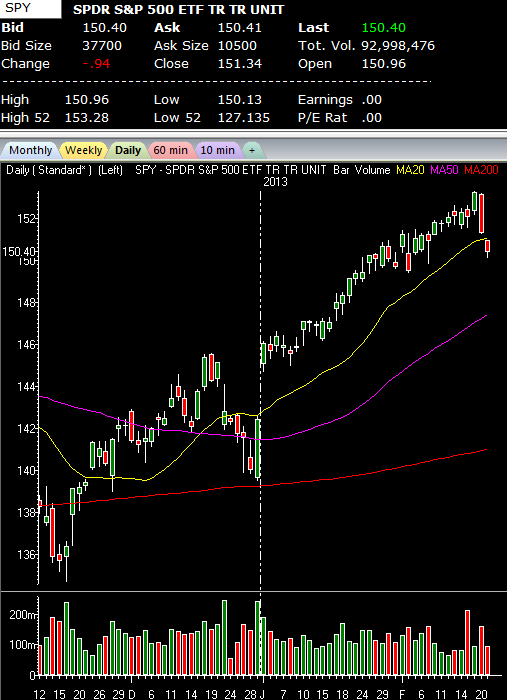Image resolution: width=507 pixels, height=700 pixels.
Task: Click the Close value 151.34
Action: click(x=240, y=64)
